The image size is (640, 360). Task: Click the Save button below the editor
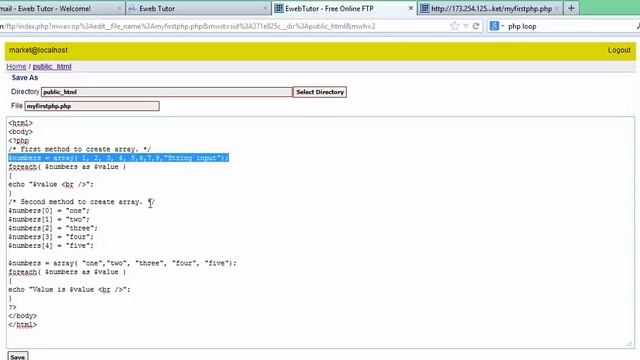point(18,356)
